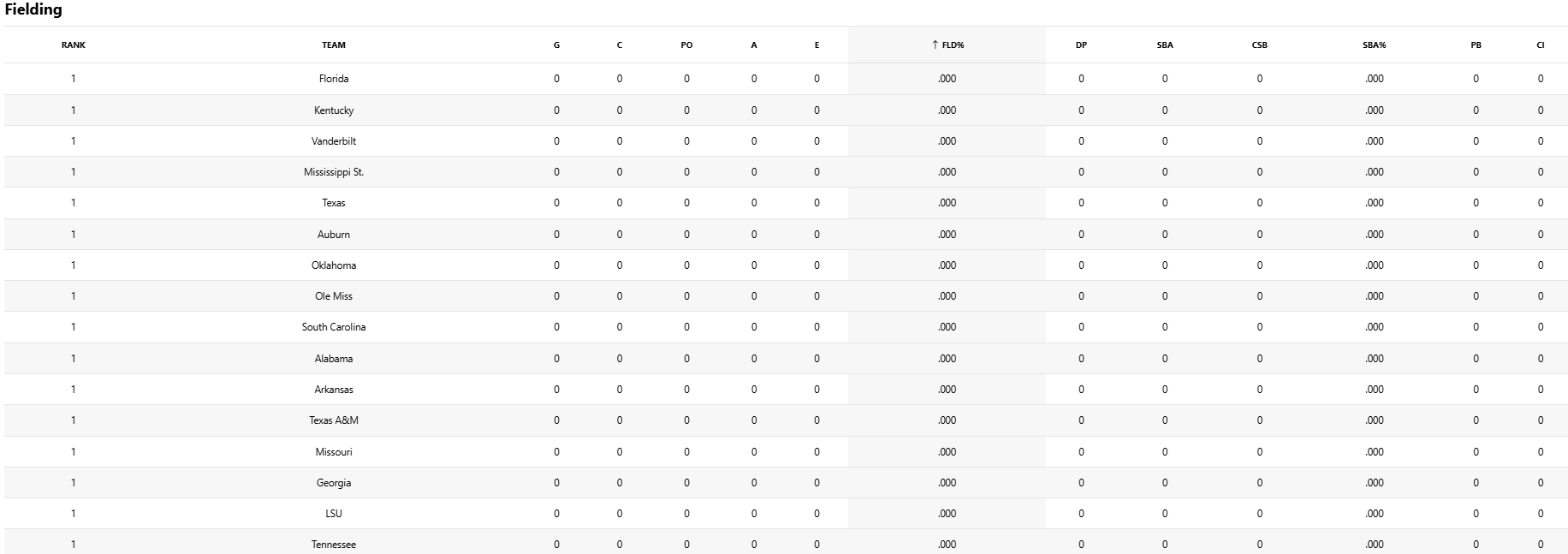
Task: Sort by the PB column header
Action: pyautogui.click(x=1476, y=45)
